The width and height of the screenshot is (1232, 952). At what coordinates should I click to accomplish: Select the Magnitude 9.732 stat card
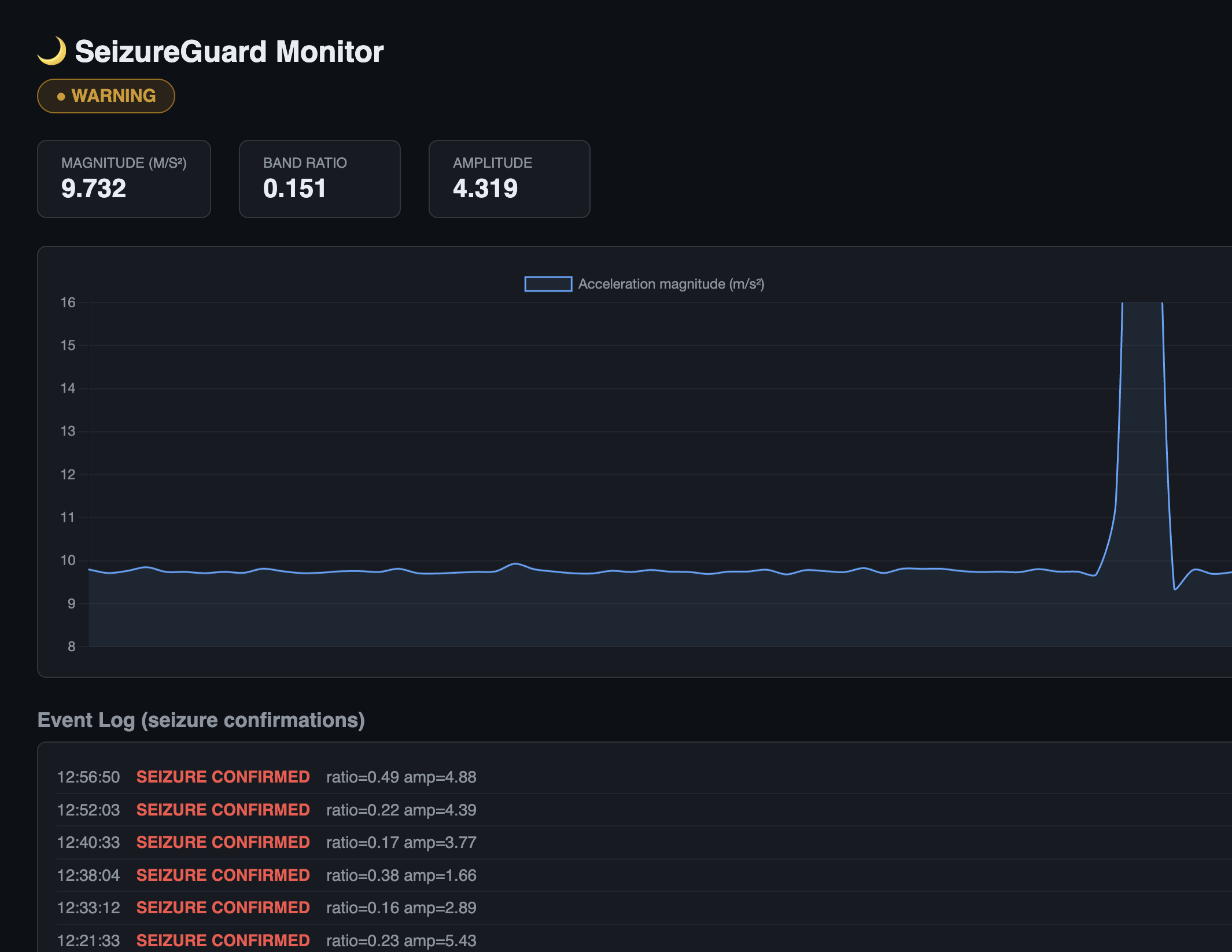[124, 179]
